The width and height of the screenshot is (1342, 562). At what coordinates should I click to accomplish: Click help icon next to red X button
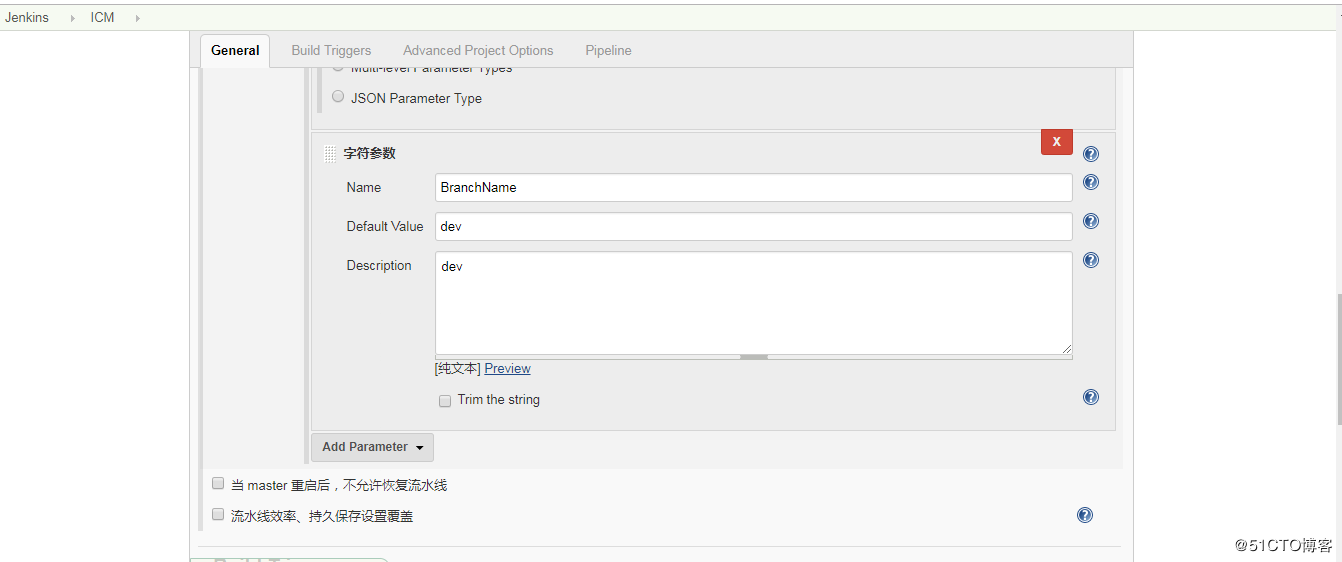coord(1091,154)
